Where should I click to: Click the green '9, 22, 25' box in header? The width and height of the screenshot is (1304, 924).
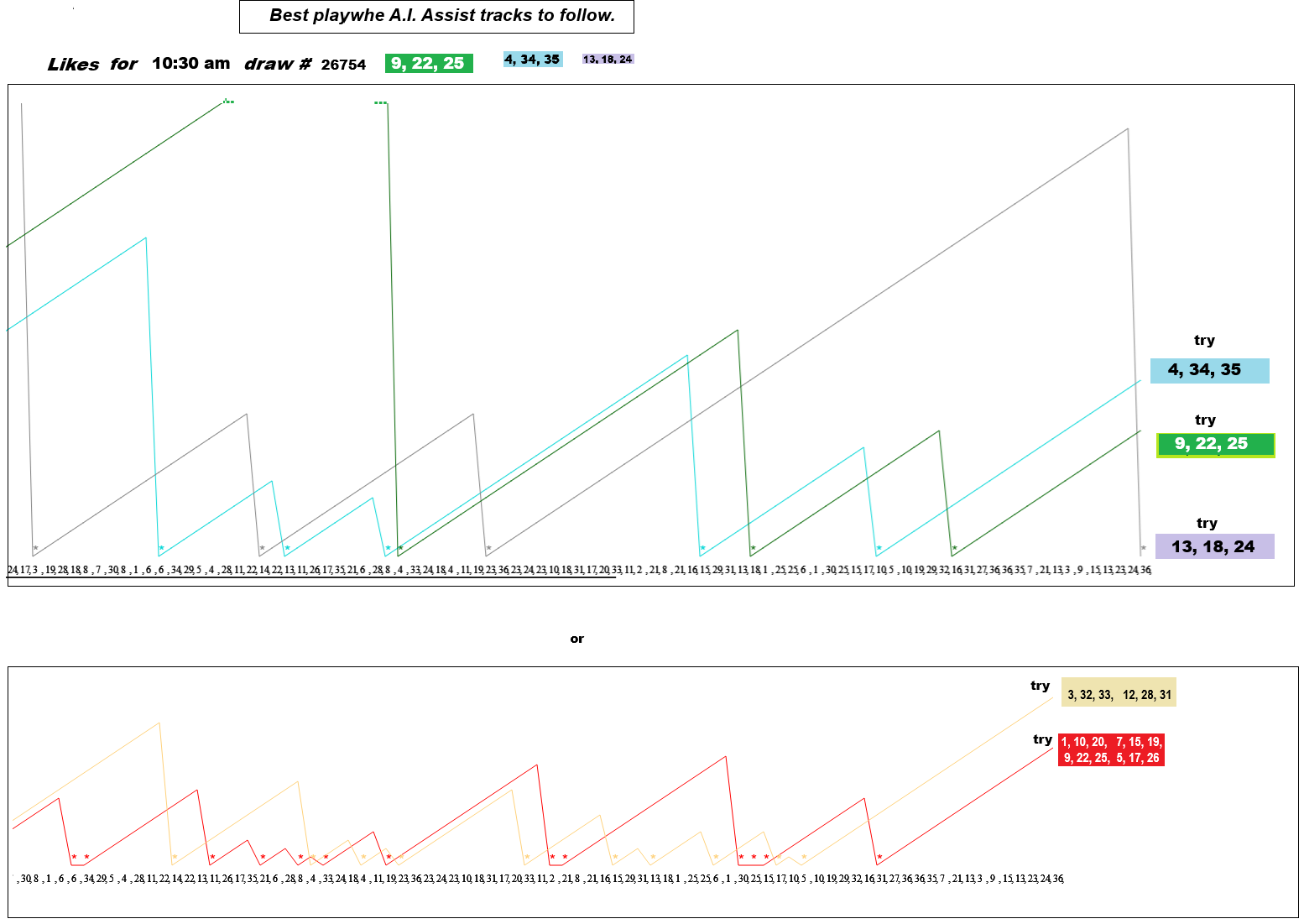[429, 64]
